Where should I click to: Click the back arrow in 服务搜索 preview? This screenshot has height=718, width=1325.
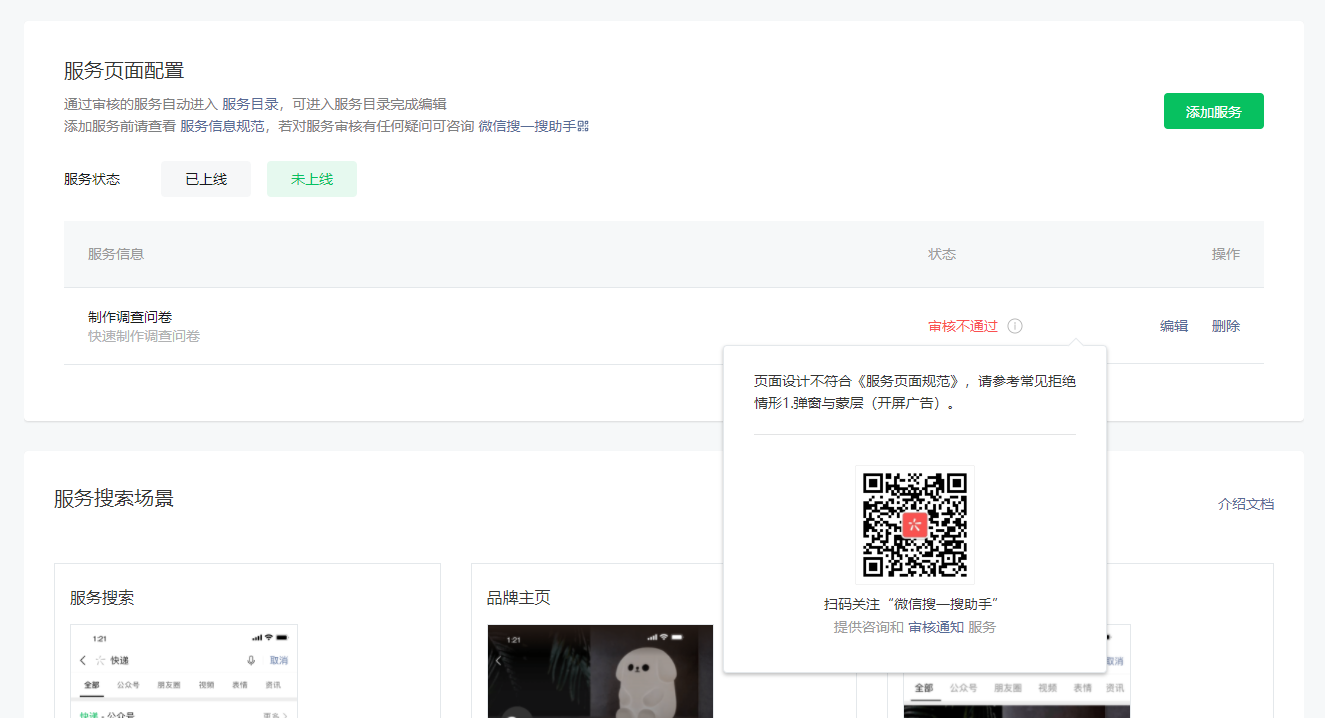82,660
